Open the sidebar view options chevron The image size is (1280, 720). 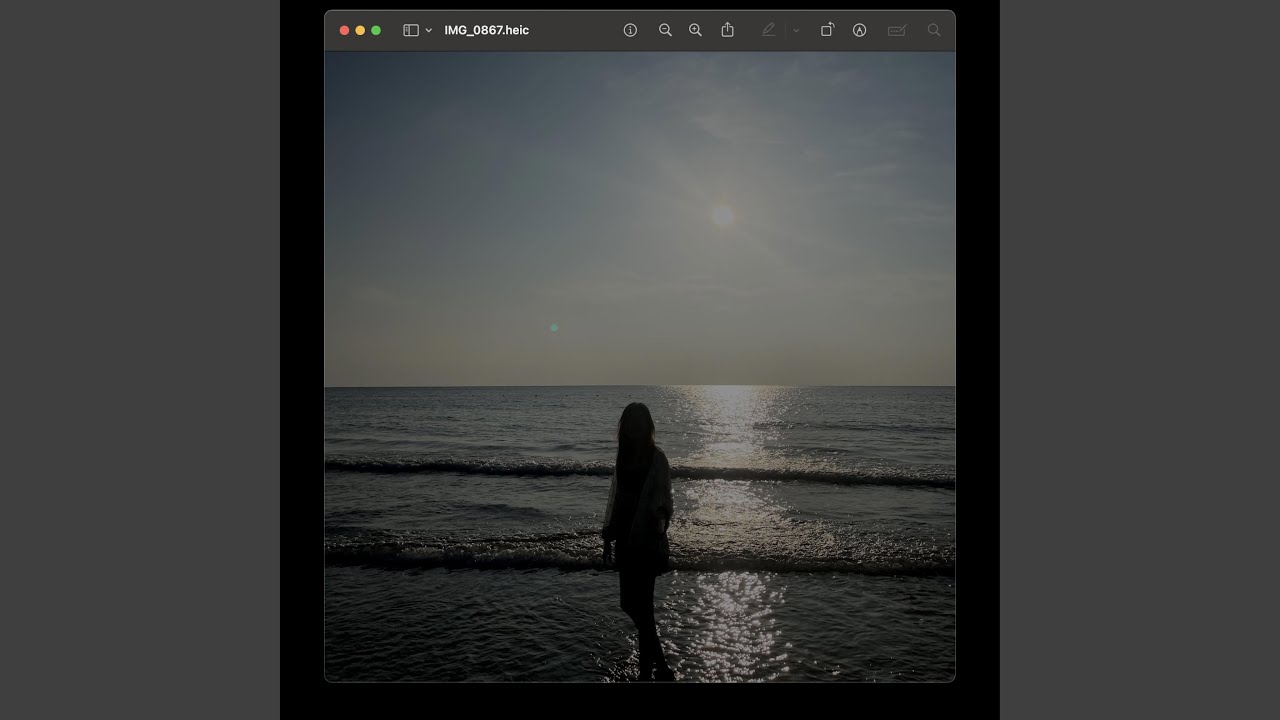429,31
